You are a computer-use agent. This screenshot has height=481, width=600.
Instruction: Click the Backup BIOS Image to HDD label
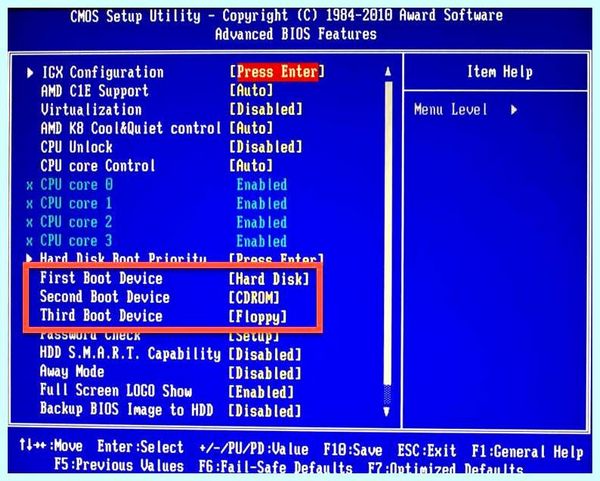127,409
